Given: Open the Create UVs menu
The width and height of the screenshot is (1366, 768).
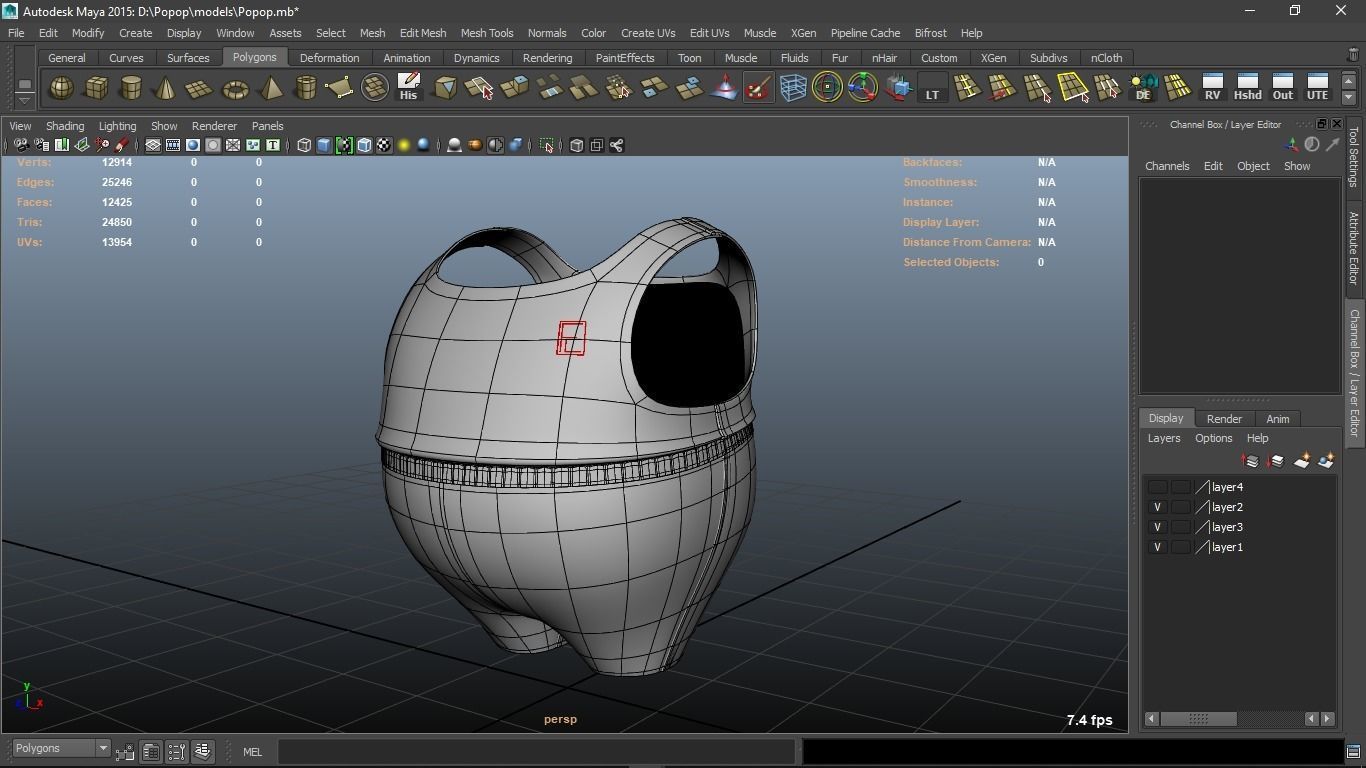Looking at the screenshot, I should click(x=648, y=33).
